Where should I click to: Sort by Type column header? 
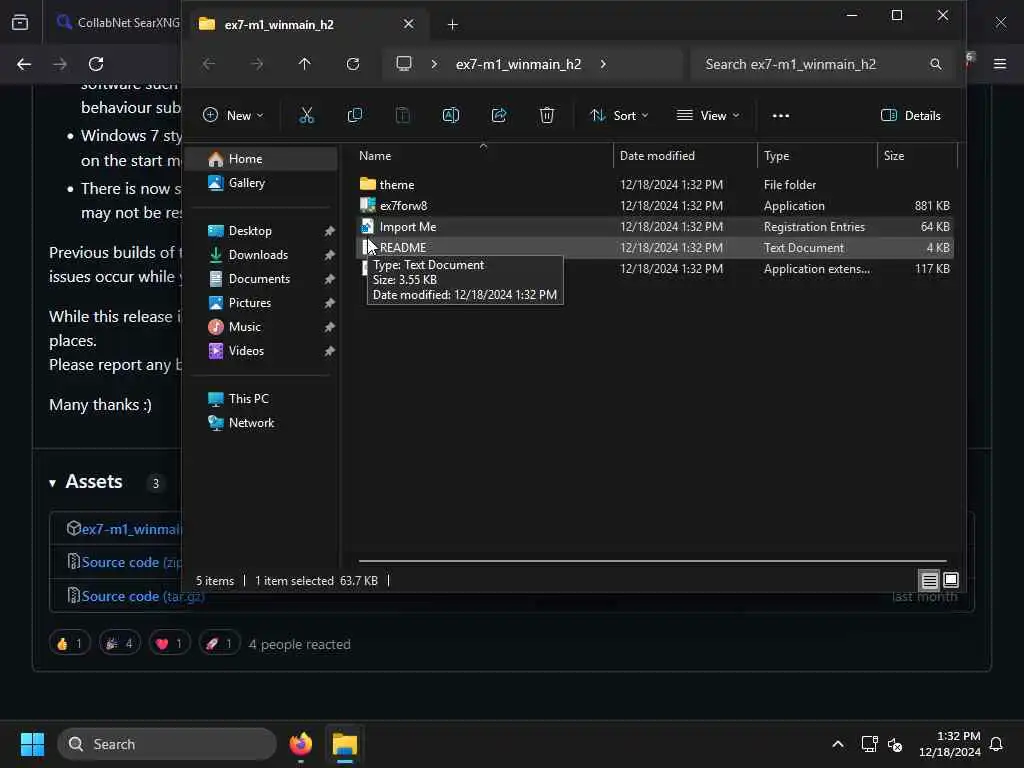pyautogui.click(x=818, y=155)
